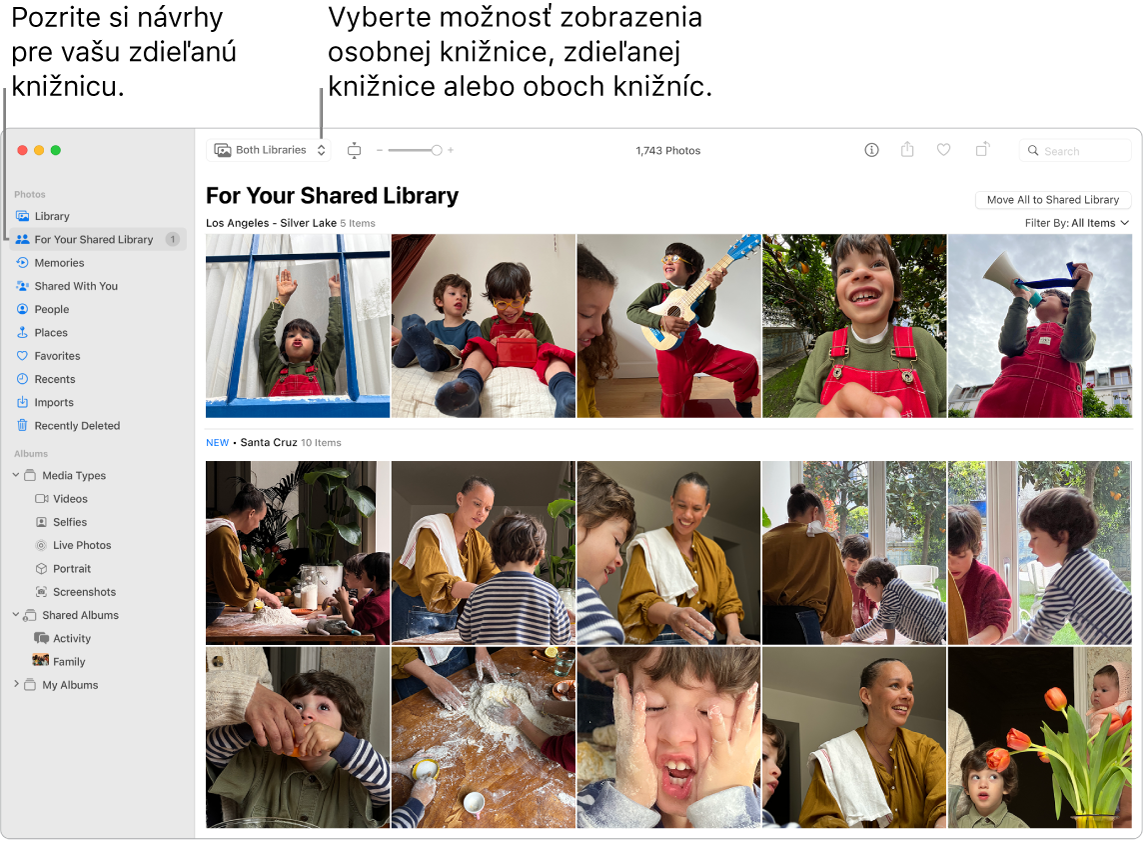Click the Rotate icon in toolbar
The height and width of the screenshot is (841, 1146).
[x=982, y=149]
